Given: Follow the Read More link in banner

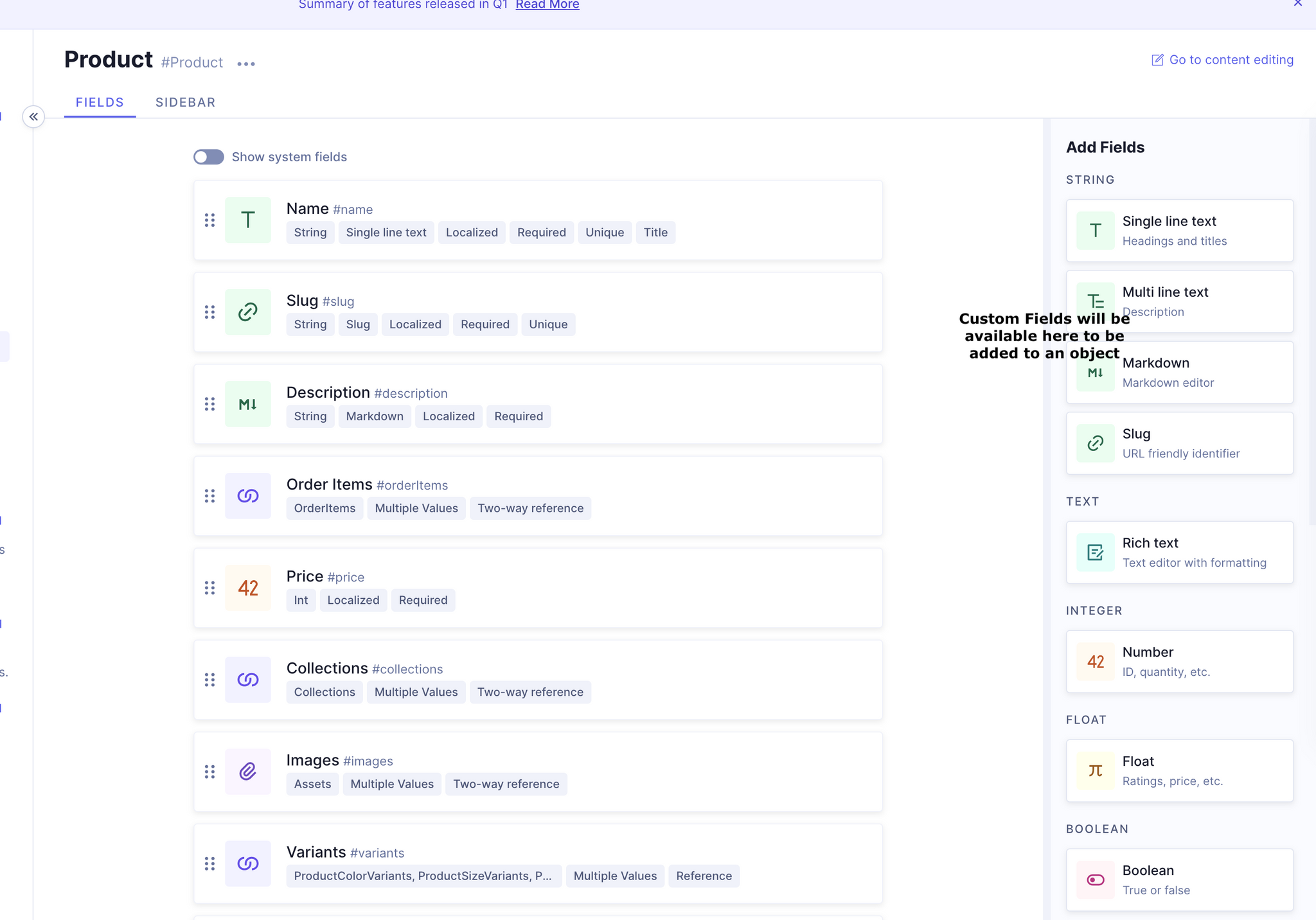Looking at the screenshot, I should [547, 5].
